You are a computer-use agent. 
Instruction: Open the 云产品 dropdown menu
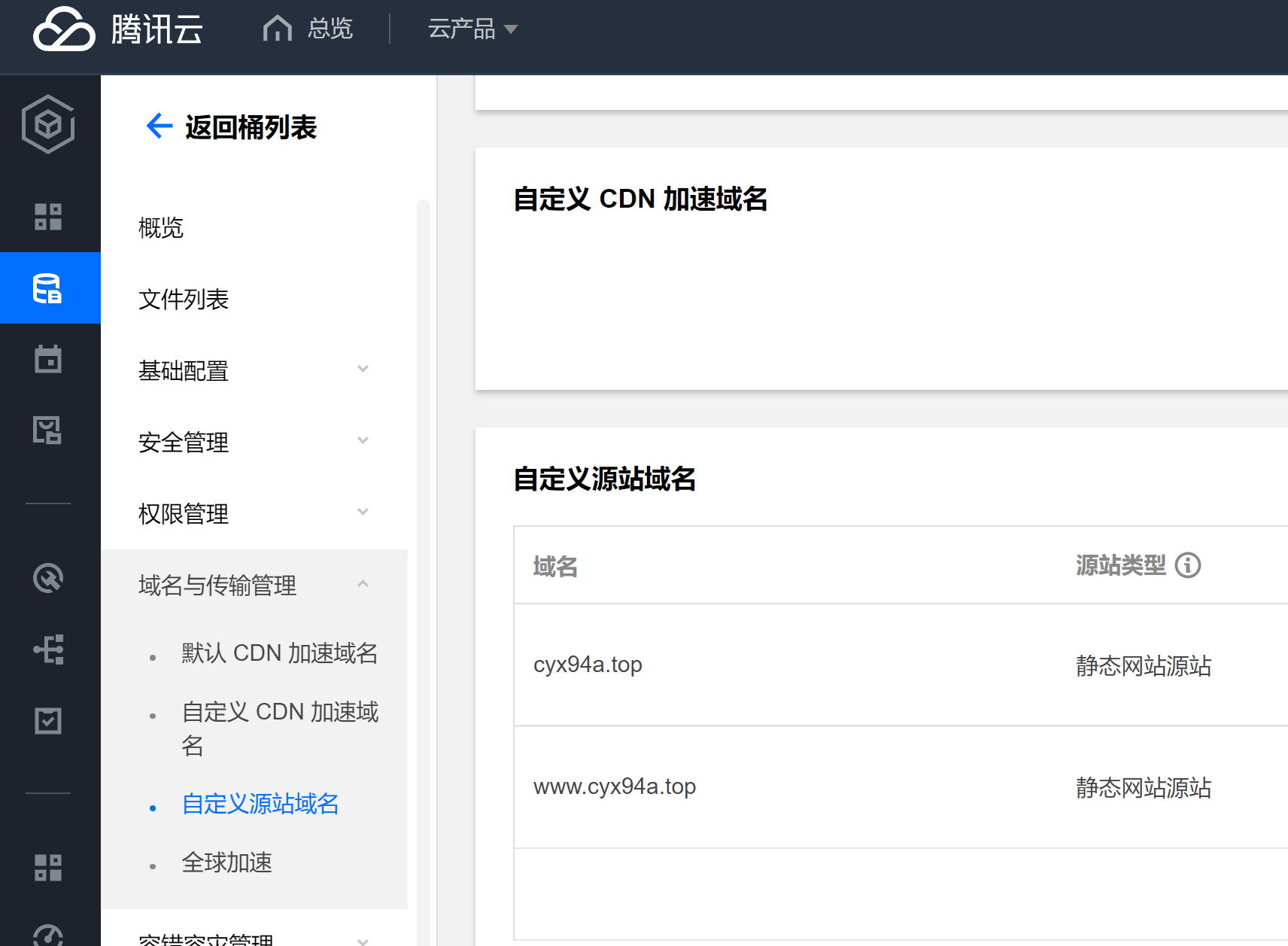coord(472,29)
